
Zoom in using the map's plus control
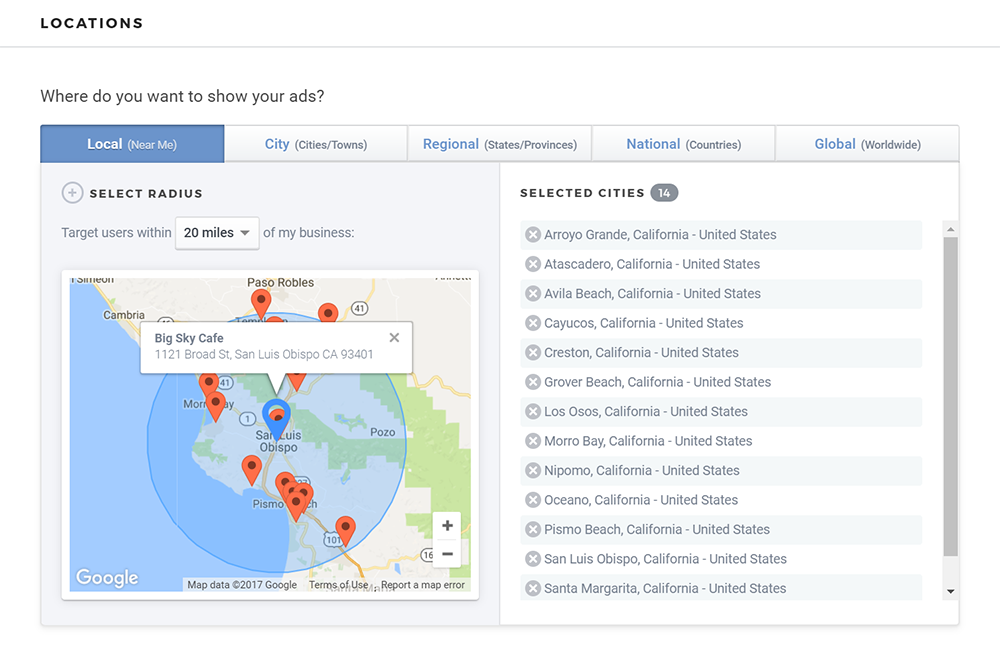[447, 525]
